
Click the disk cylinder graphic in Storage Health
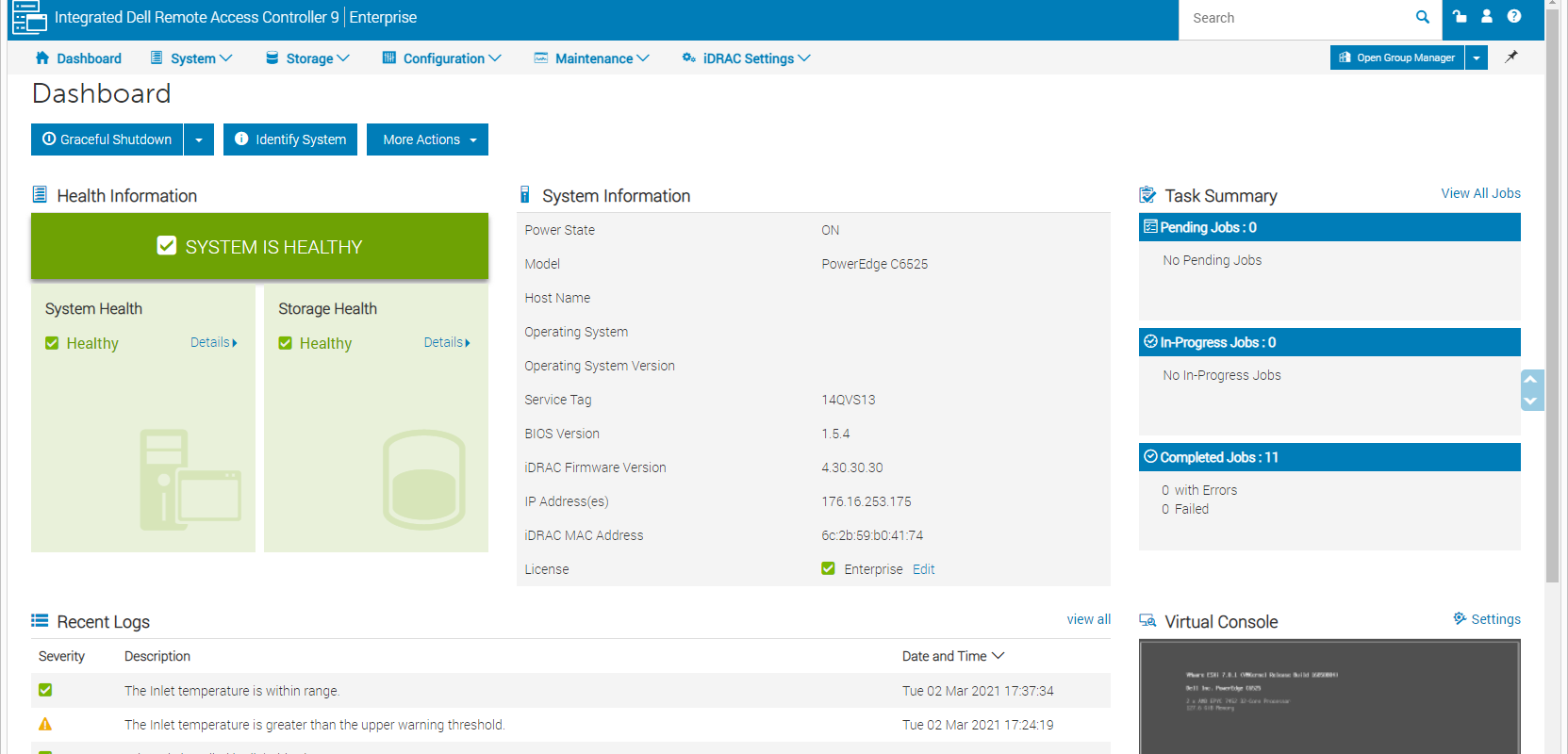tap(424, 479)
